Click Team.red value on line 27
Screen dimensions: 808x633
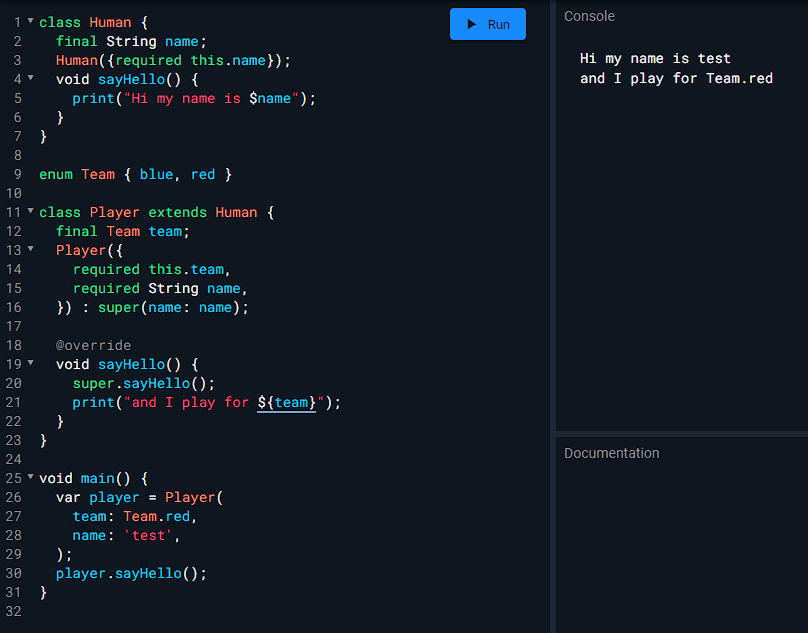[157, 517]
